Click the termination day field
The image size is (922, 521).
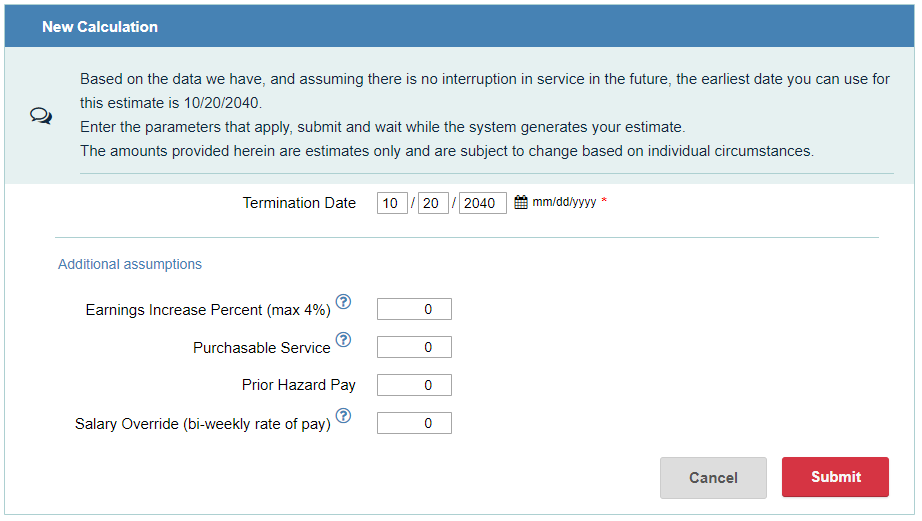coord(433,203)
